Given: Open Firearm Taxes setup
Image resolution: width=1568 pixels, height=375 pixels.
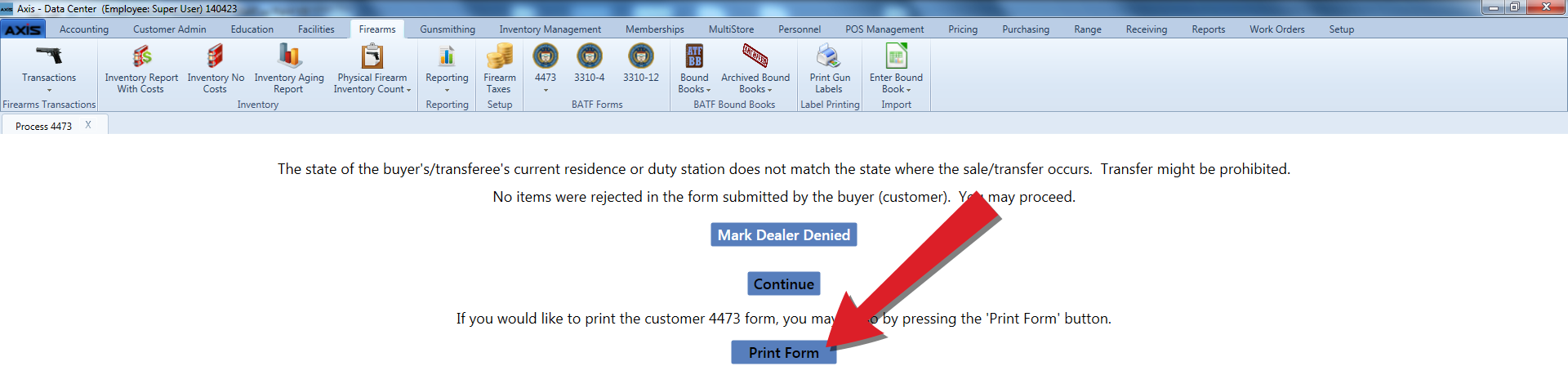Looking at the screenshot, I should [499, 69].
